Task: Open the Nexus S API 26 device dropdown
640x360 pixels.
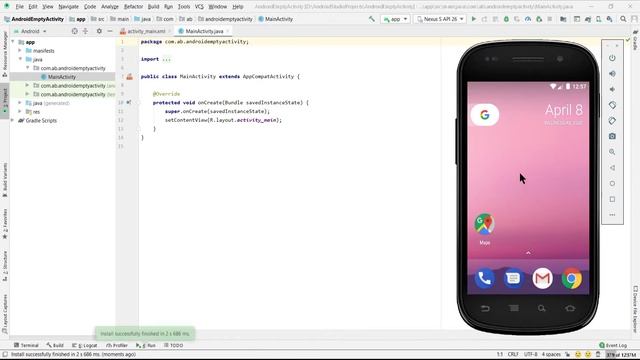Action: [x=440, y=19]
